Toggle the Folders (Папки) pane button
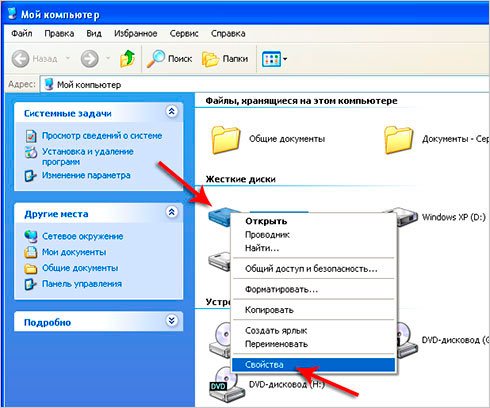Screen dimensions: 490x408 pos(225,59)
